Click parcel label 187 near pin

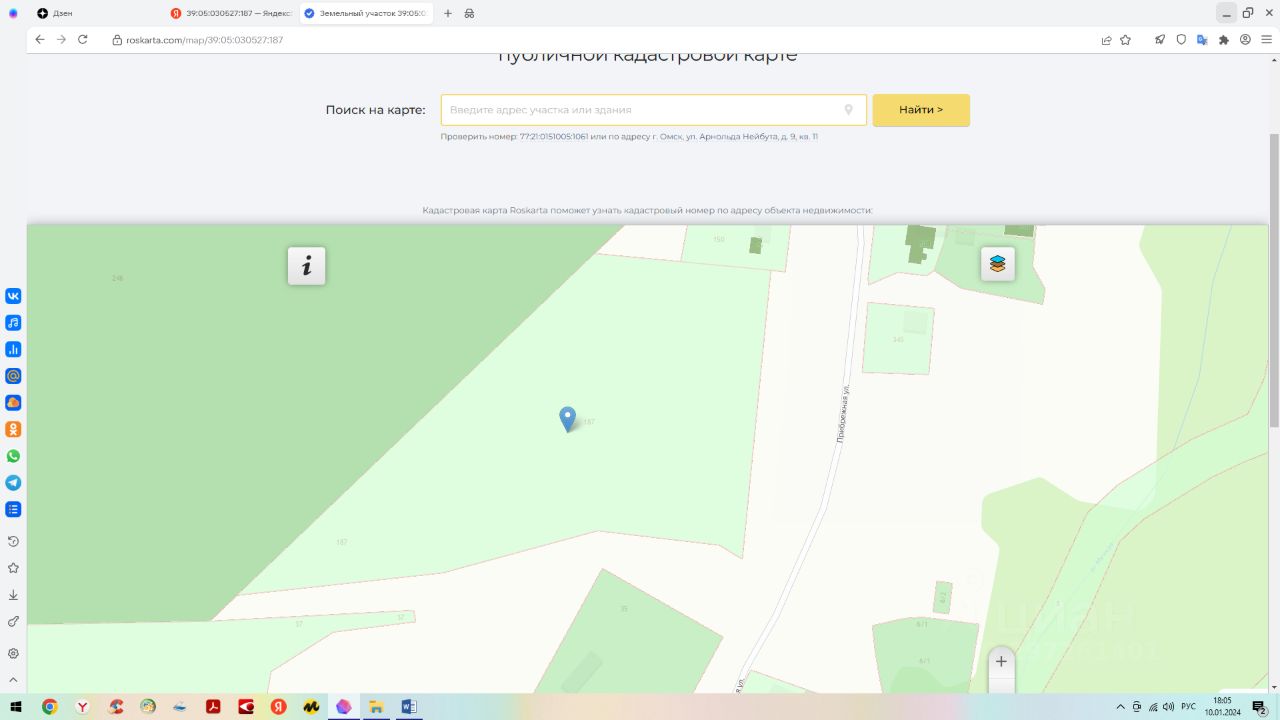589,422
